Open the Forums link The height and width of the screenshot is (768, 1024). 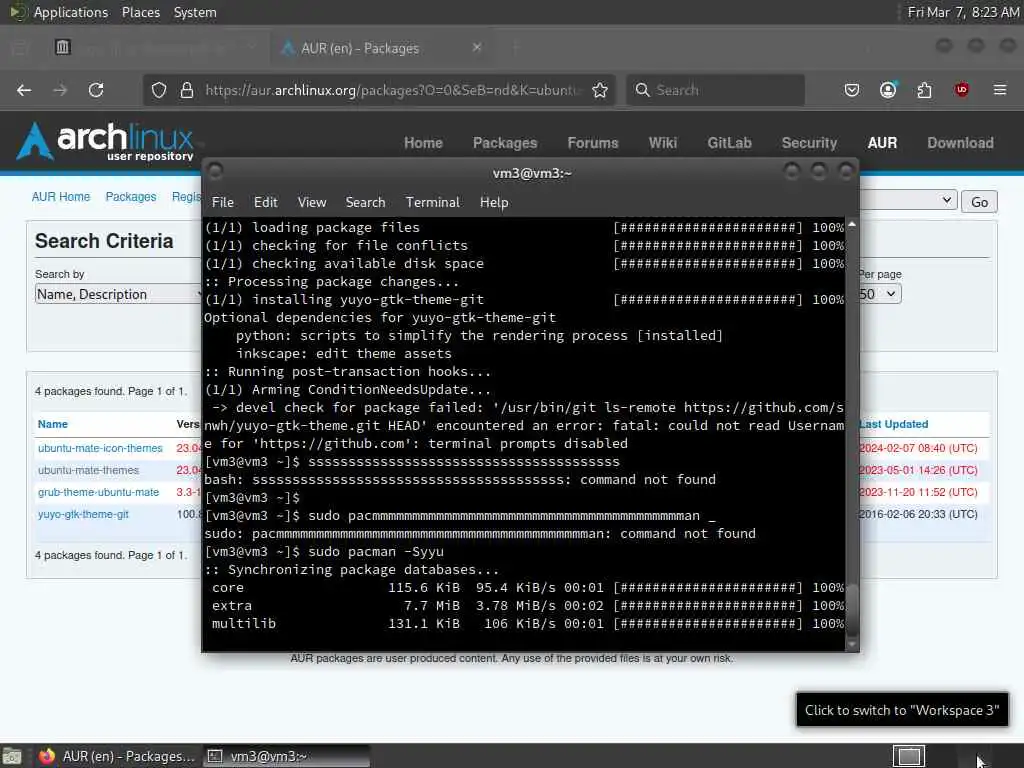592,143
